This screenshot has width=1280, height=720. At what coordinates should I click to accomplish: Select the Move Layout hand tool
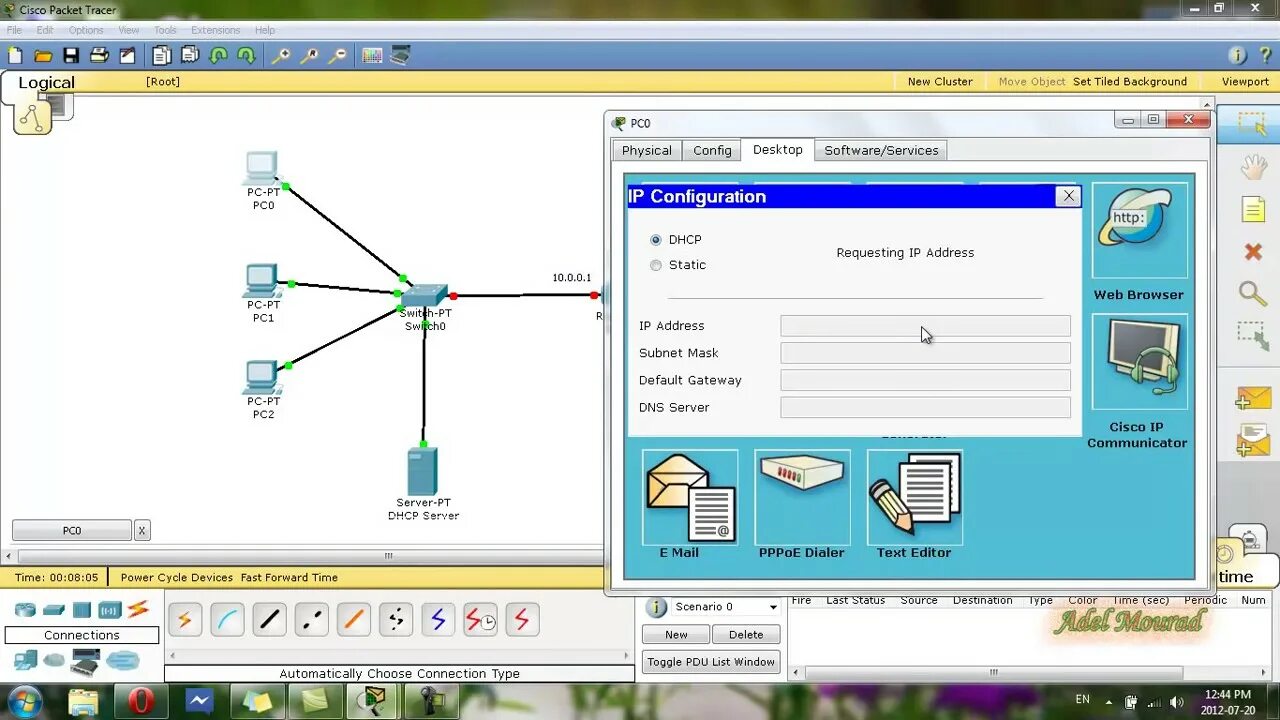coord(1253,167)
